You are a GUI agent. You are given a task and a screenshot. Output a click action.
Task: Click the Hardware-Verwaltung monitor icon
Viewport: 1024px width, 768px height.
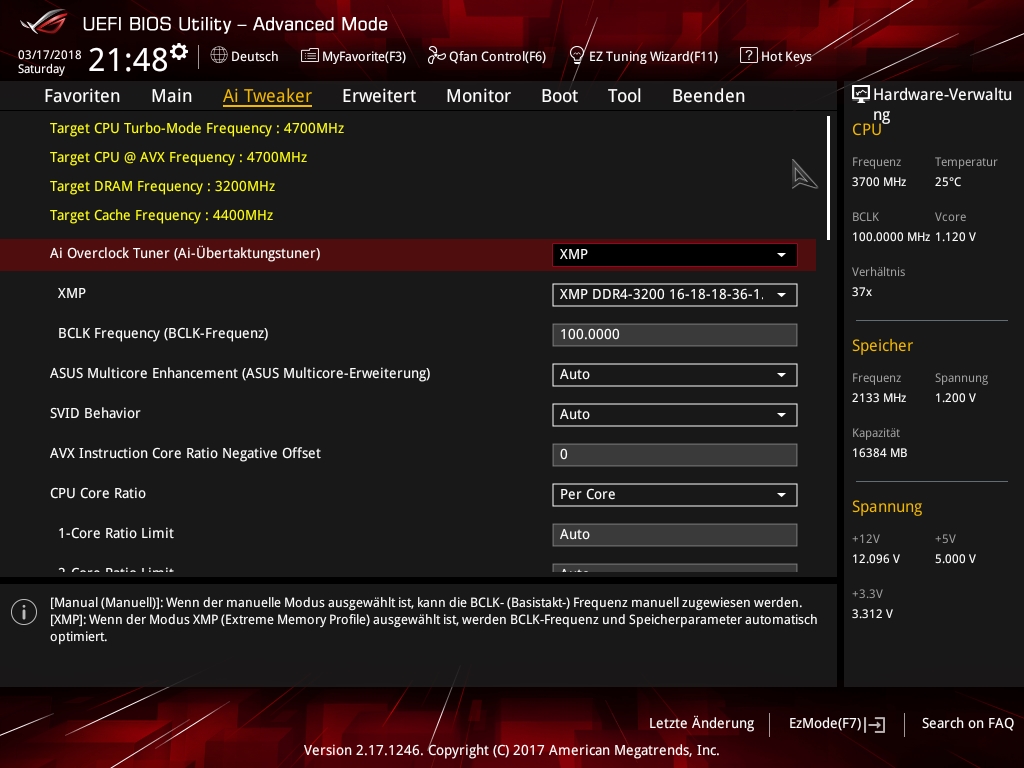tap(861, 95)
